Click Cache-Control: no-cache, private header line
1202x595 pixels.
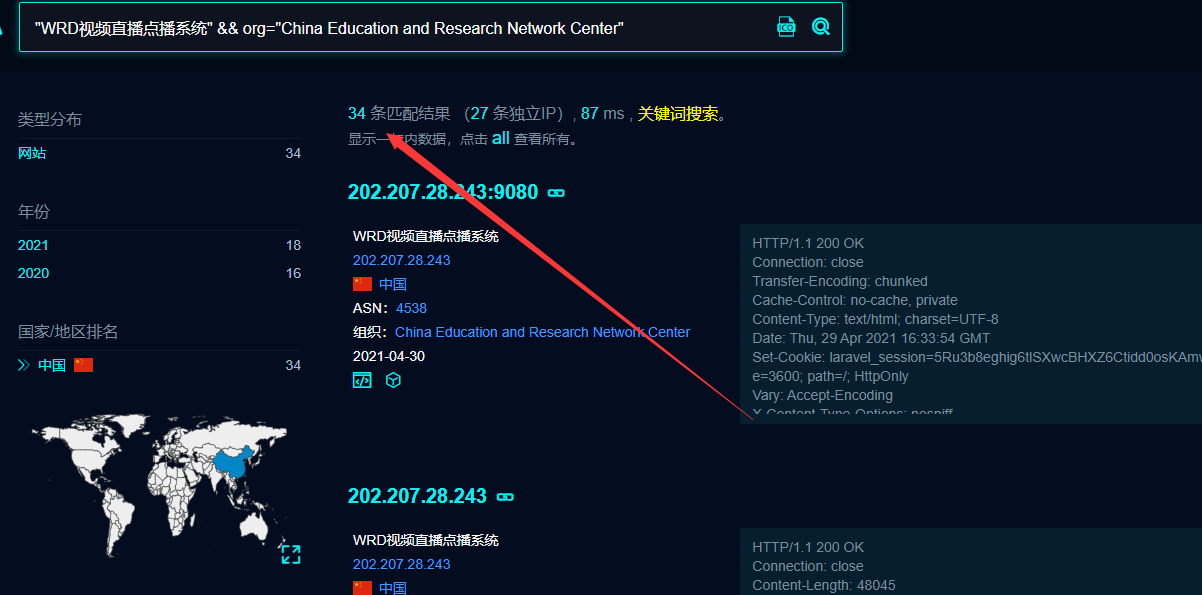[855, 300]
